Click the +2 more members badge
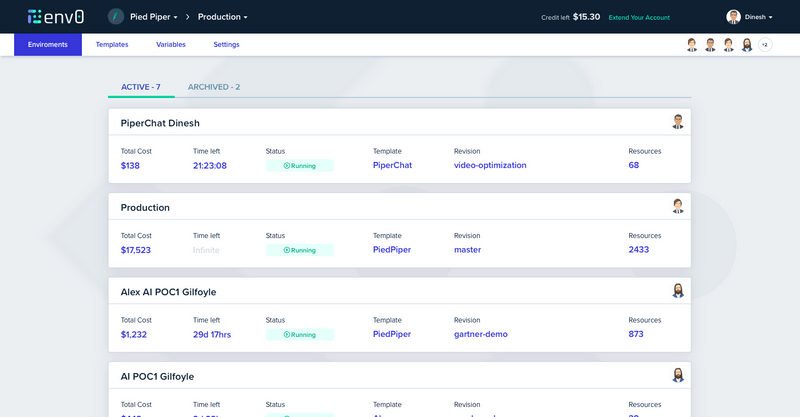The height and width of the screenshot is (417, 800). (765, 45)
